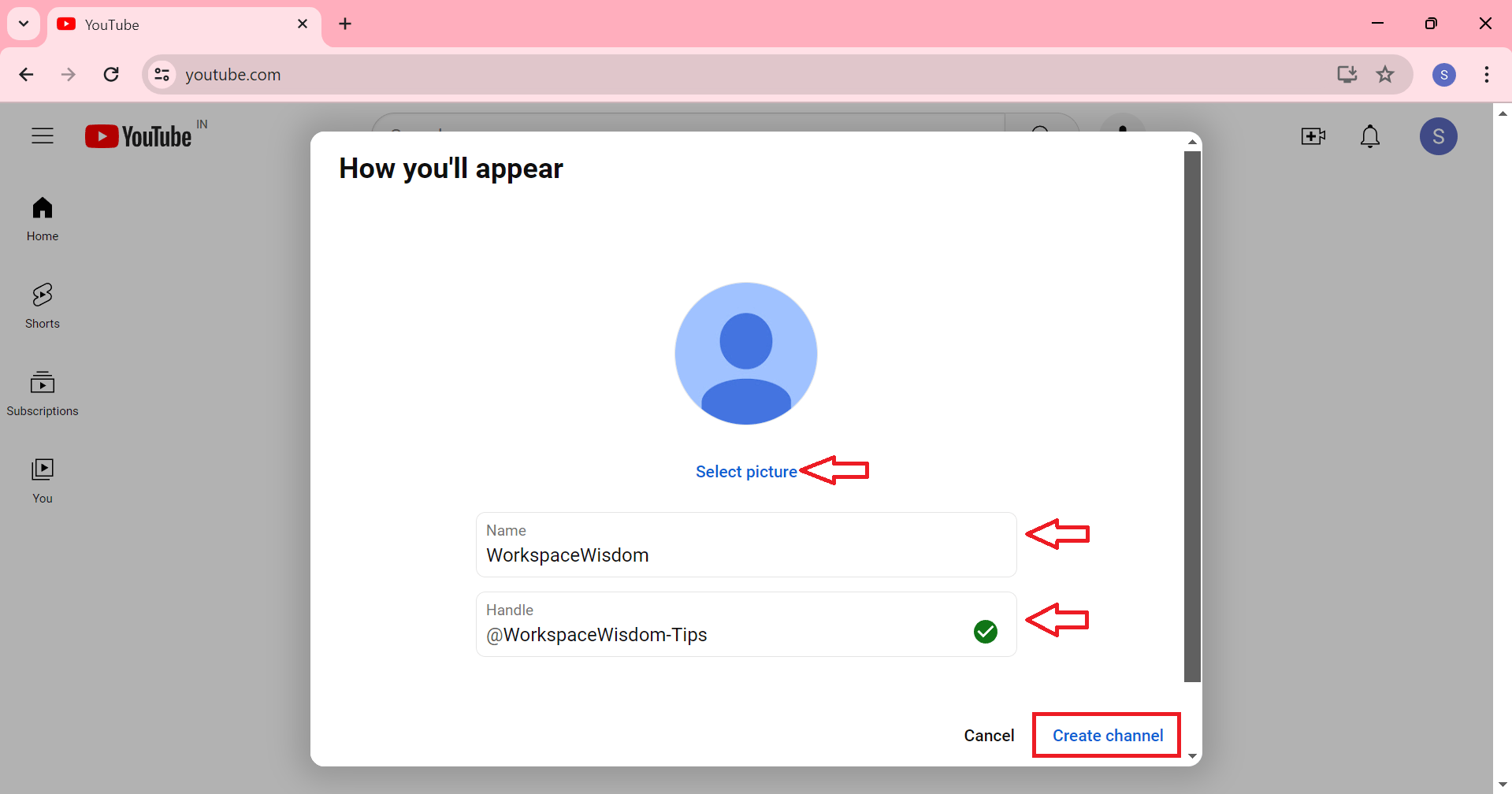Open a new browser tab
Image resolution: width=1512 pixels, height=794 pixels.
point(345,24)
